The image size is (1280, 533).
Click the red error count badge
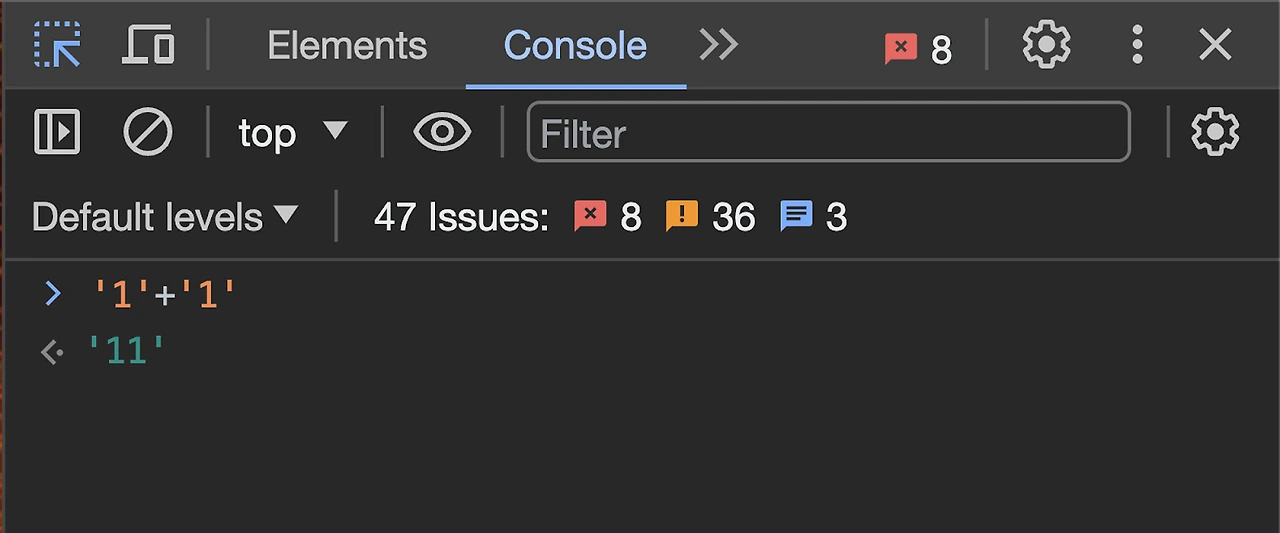[917, 47]
